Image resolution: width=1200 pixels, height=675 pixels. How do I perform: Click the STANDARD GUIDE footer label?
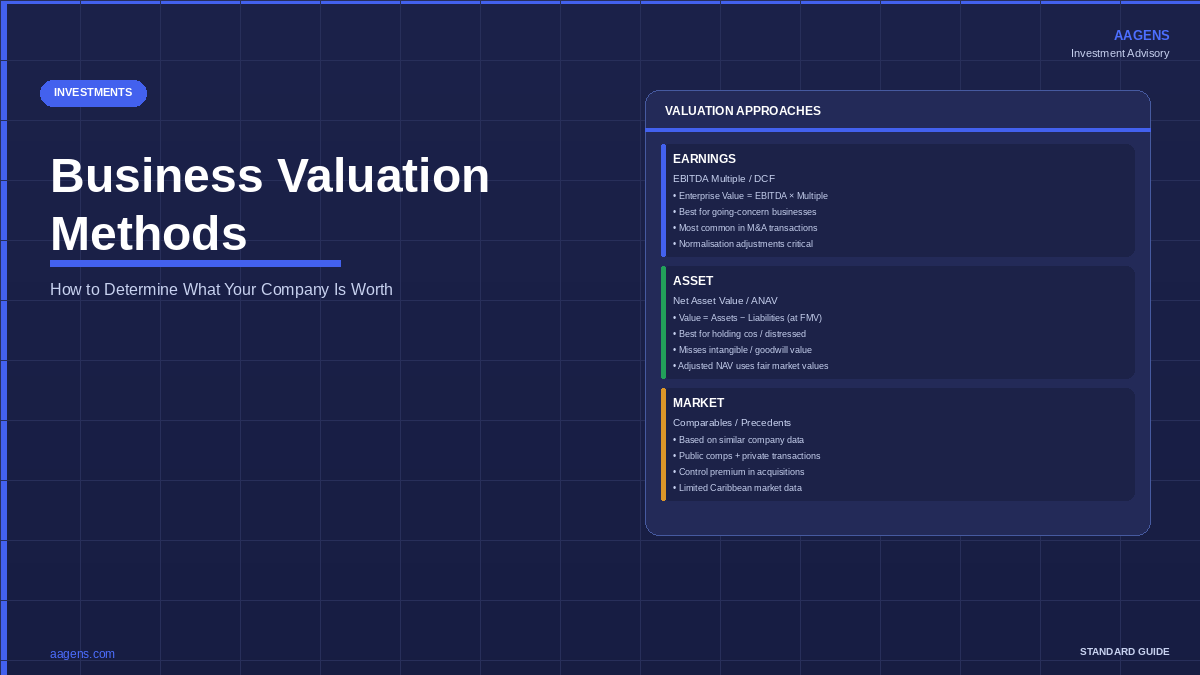(1124, 652)
